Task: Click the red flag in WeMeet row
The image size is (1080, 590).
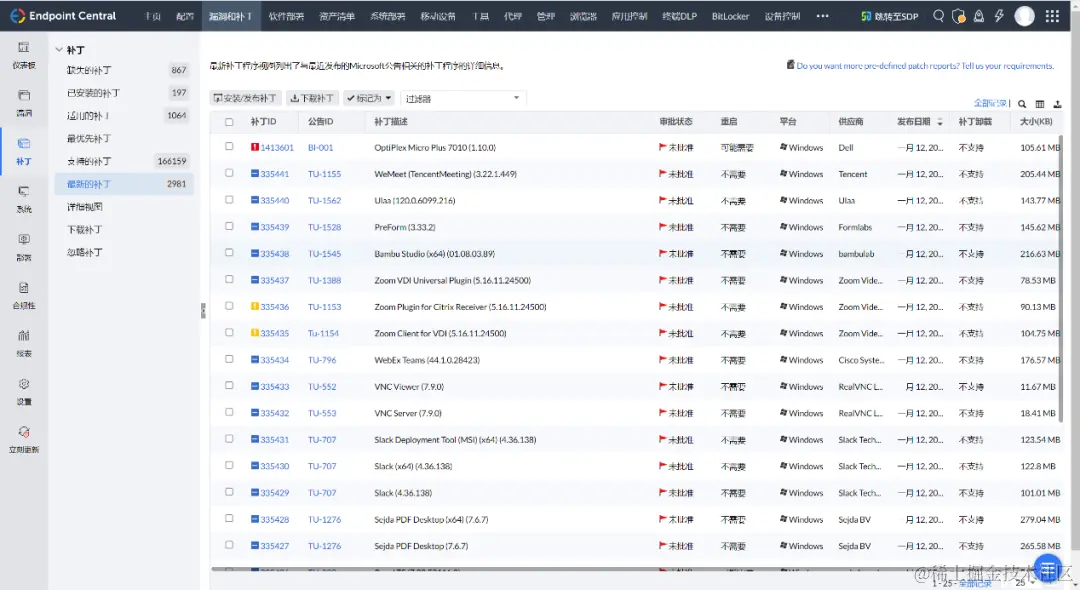Action: (x=663, y=173)
